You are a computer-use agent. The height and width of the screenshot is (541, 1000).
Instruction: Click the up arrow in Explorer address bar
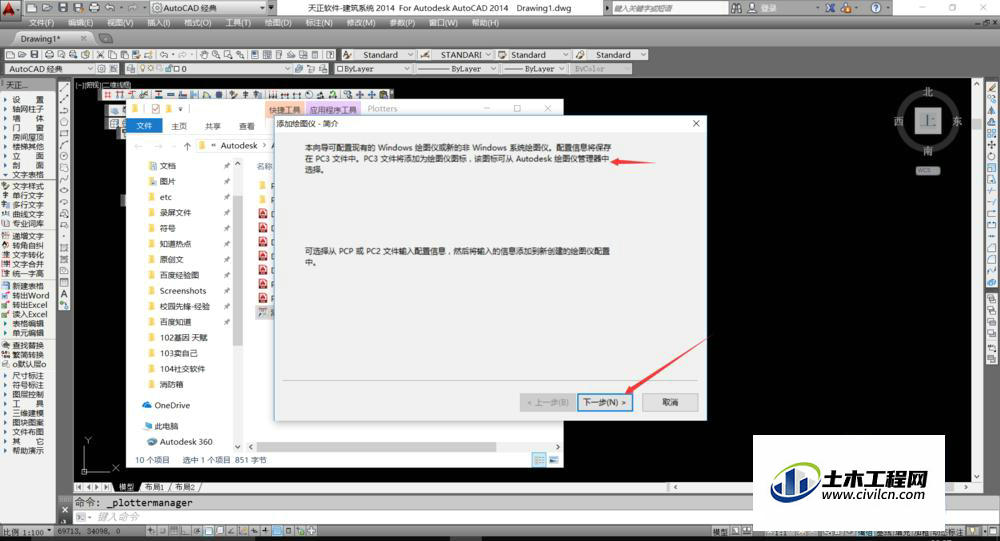tap(187, 146)
